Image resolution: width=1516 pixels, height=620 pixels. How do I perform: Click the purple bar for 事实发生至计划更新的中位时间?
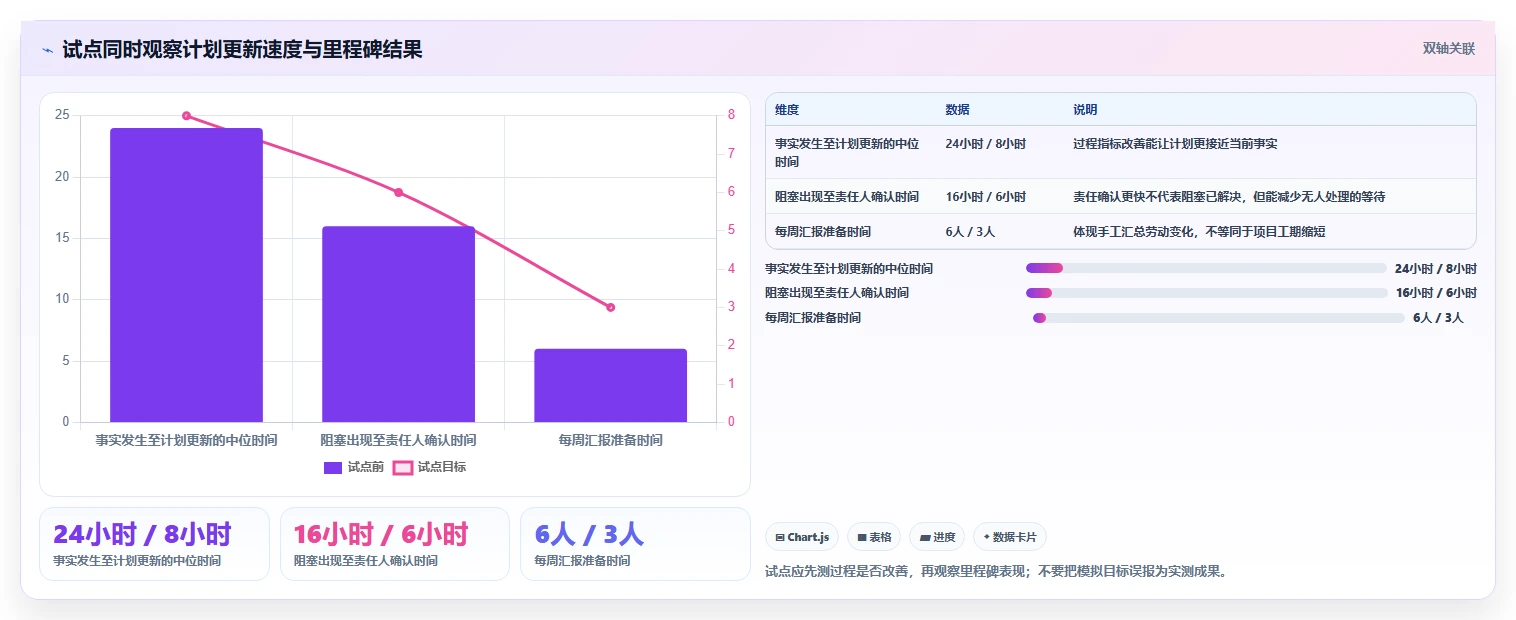point(186,275)
